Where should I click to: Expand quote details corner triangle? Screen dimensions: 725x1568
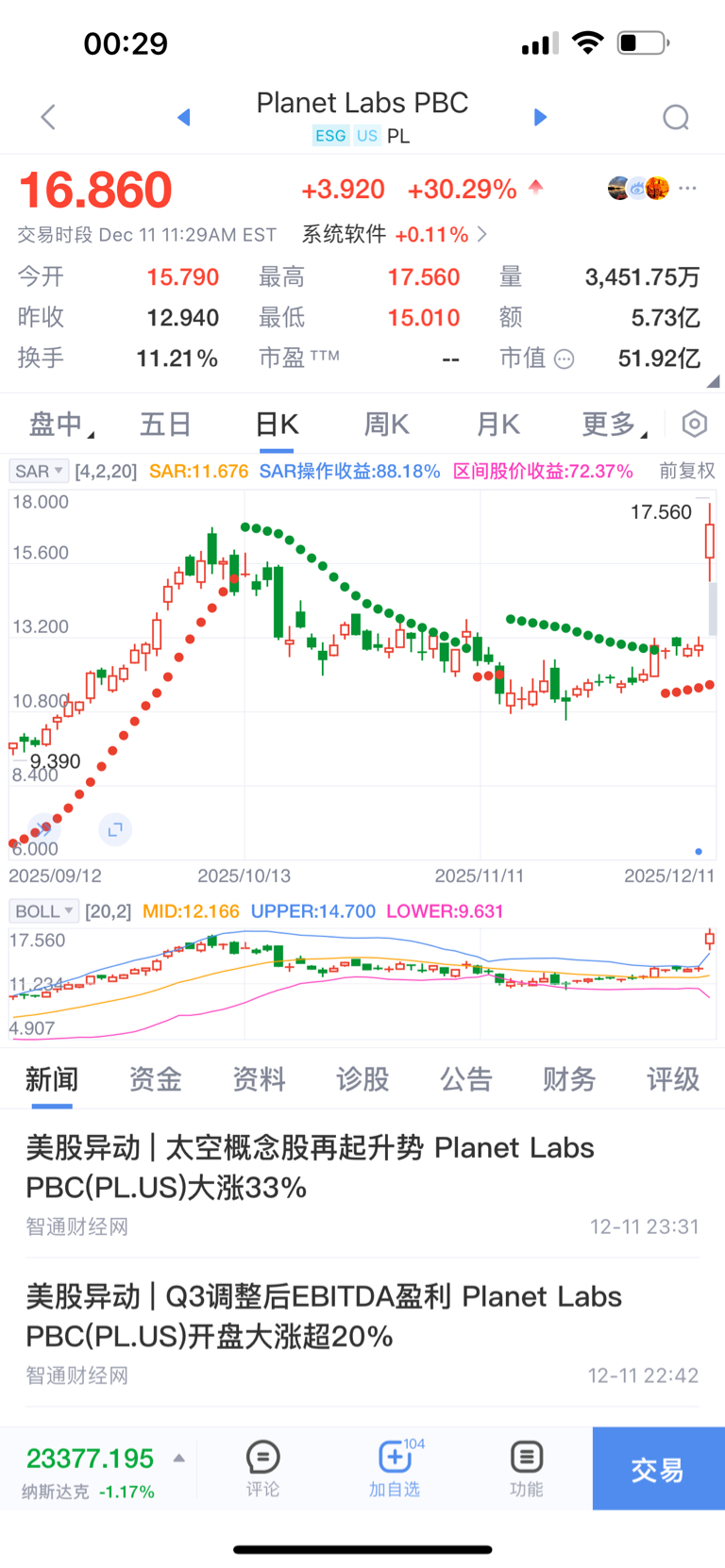713,381
